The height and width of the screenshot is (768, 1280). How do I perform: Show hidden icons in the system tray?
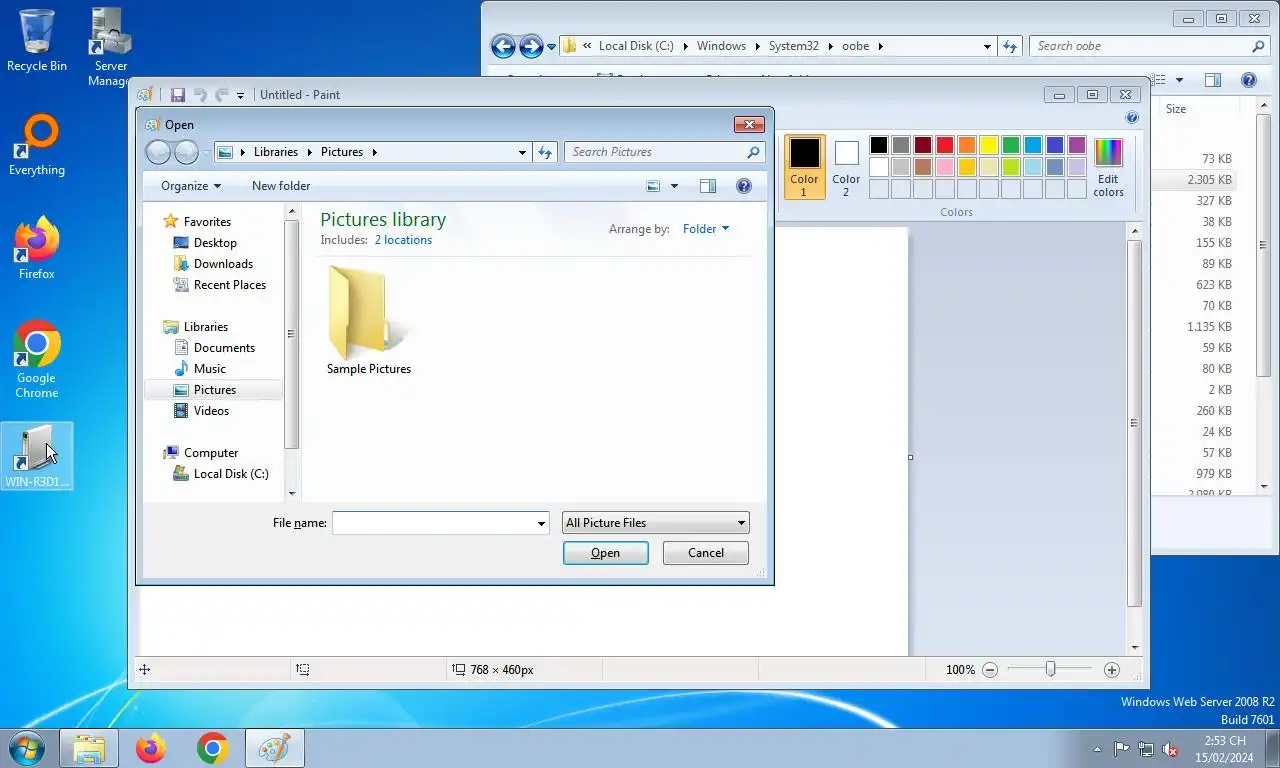coord(1098,749)
